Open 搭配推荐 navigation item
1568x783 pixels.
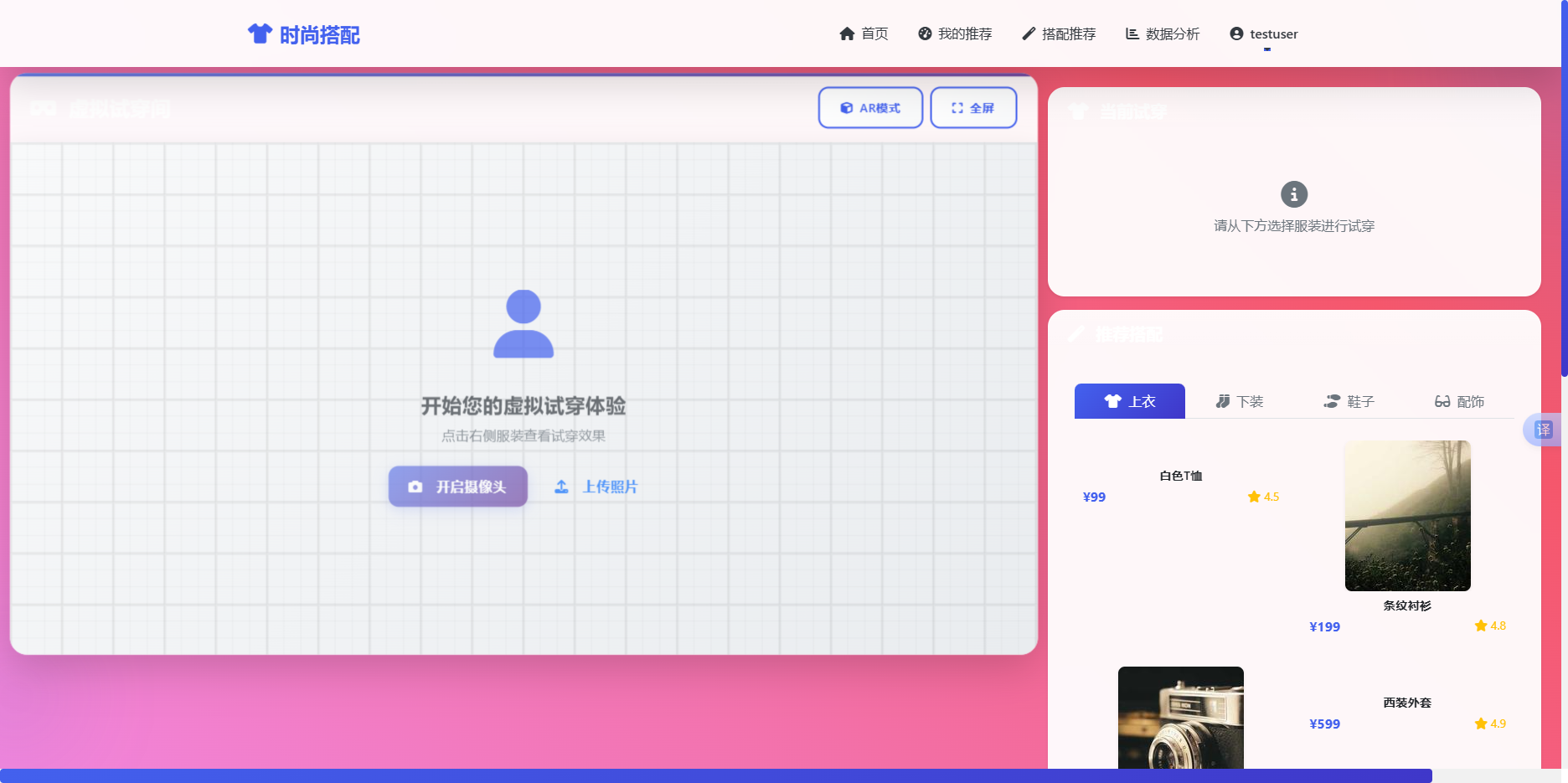[x=1059, y=33]
